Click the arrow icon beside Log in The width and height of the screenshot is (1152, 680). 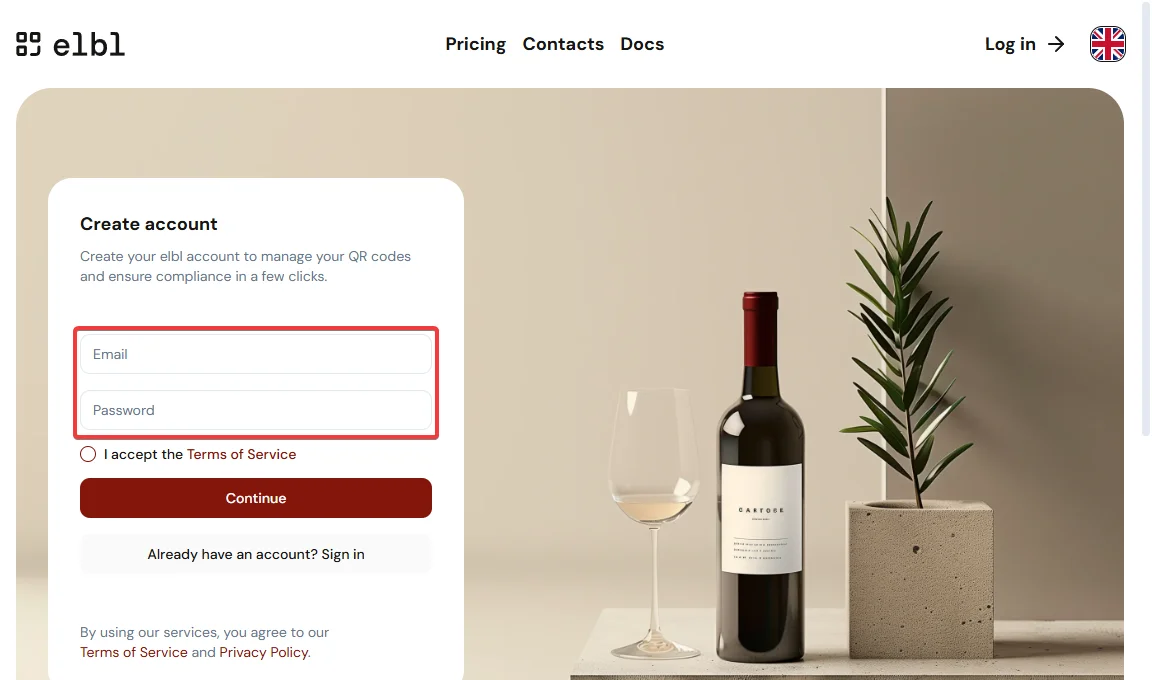pyautogui.click(x=1056, y=44)
